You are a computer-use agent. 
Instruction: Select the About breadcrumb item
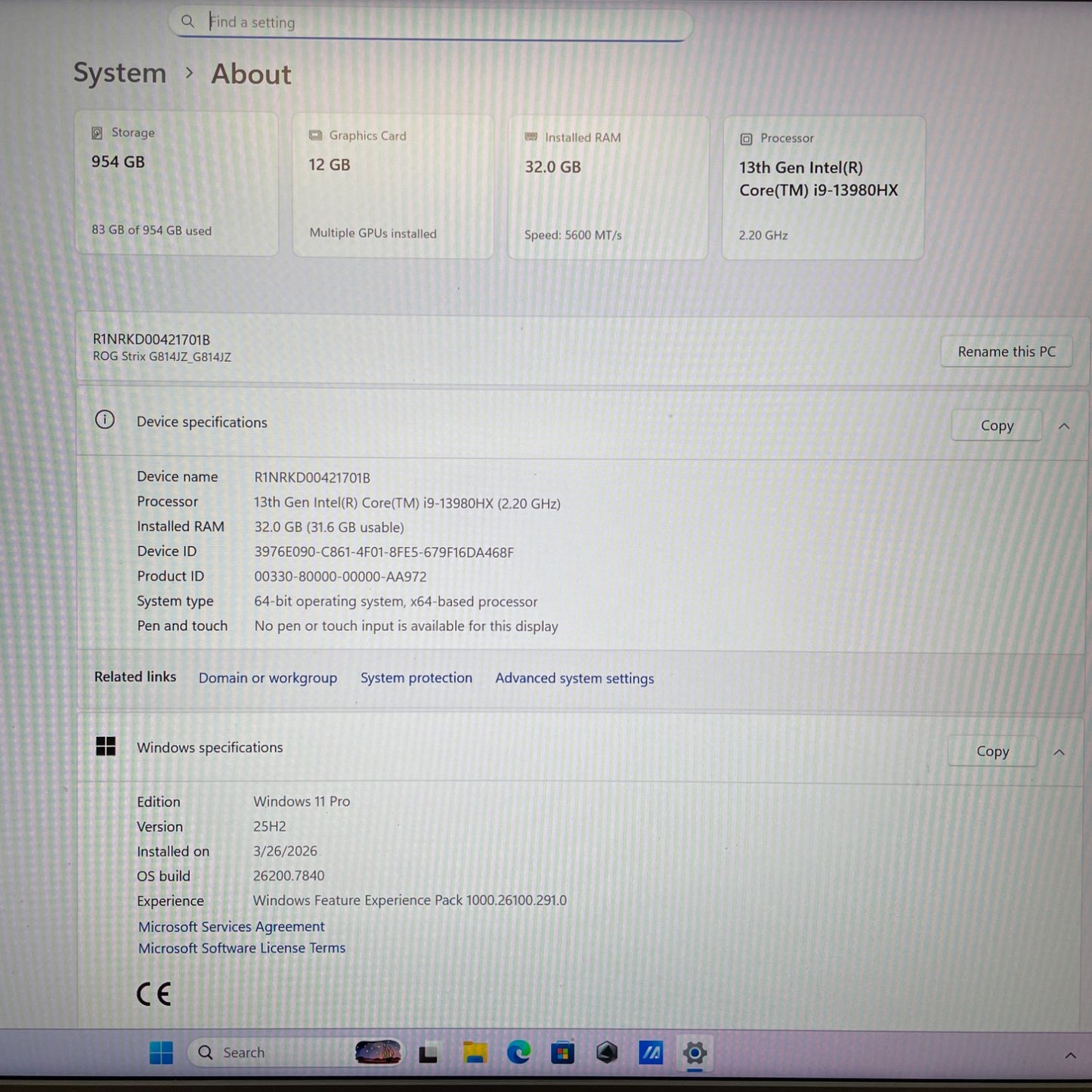point(250,74)
